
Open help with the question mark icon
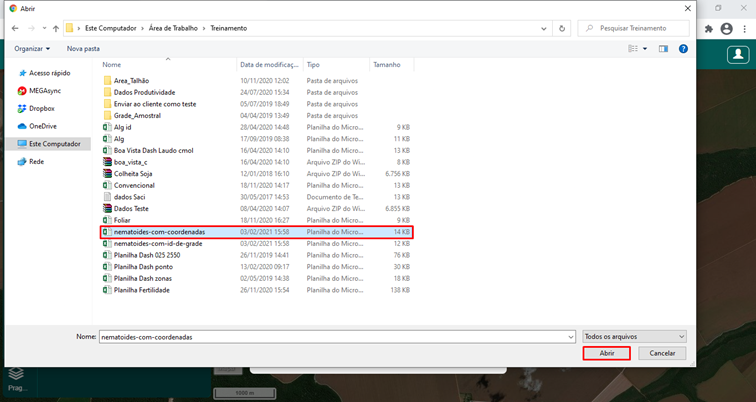tap(683, 49)
